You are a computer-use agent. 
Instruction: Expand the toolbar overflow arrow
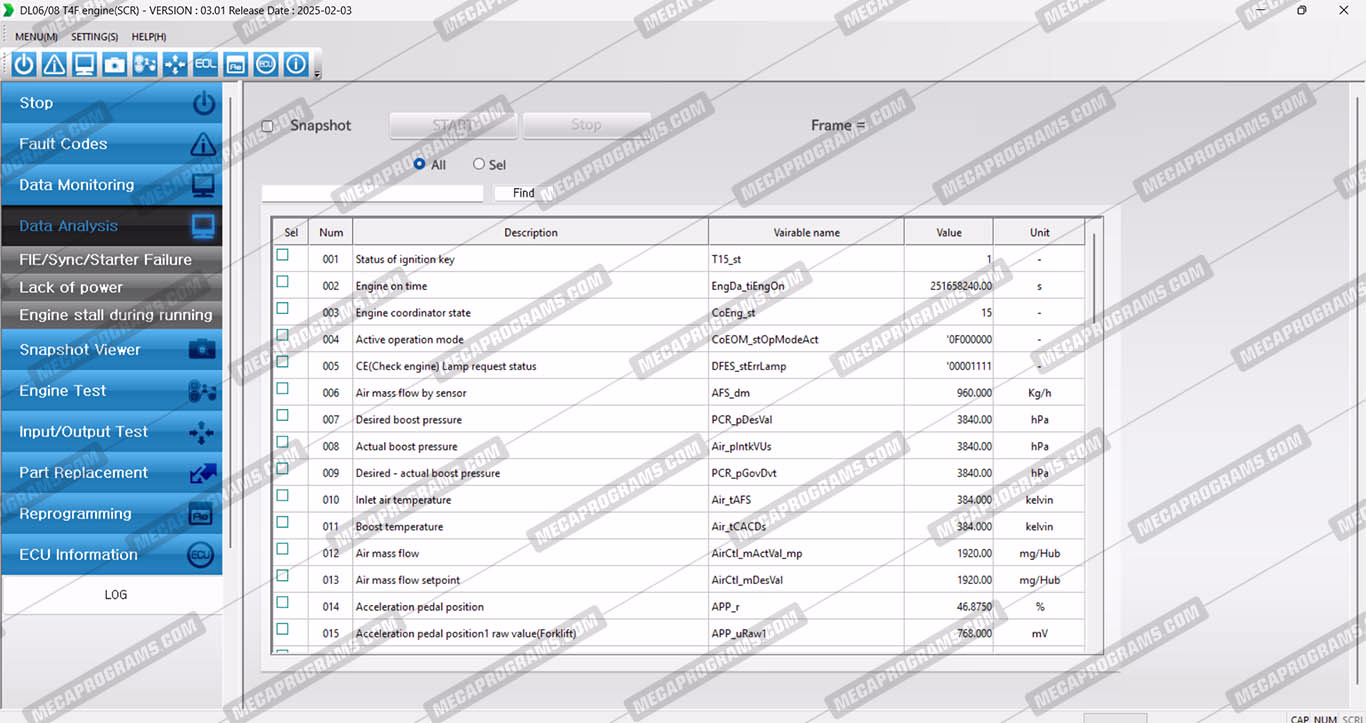pos(317,74)
